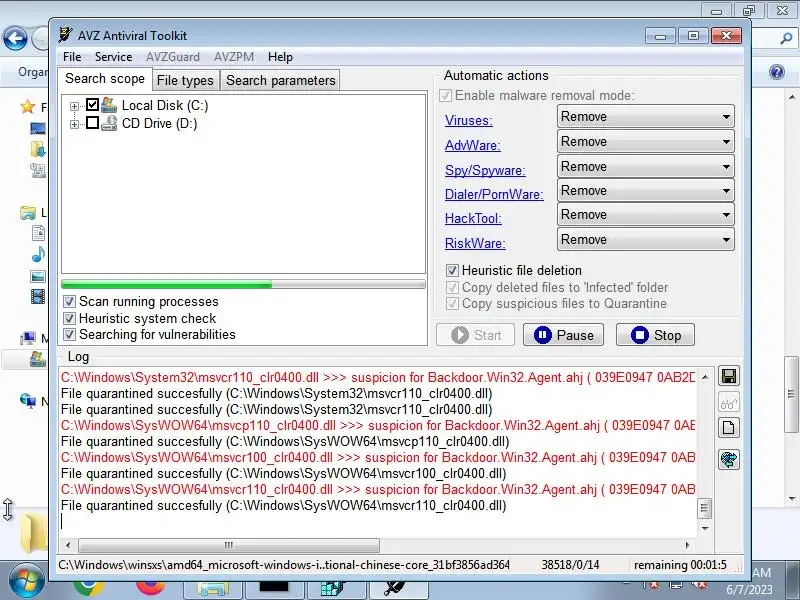Click the Spy/Spyware link
Image resolution: width=800 pixels, height=600 pixels.
485,170
